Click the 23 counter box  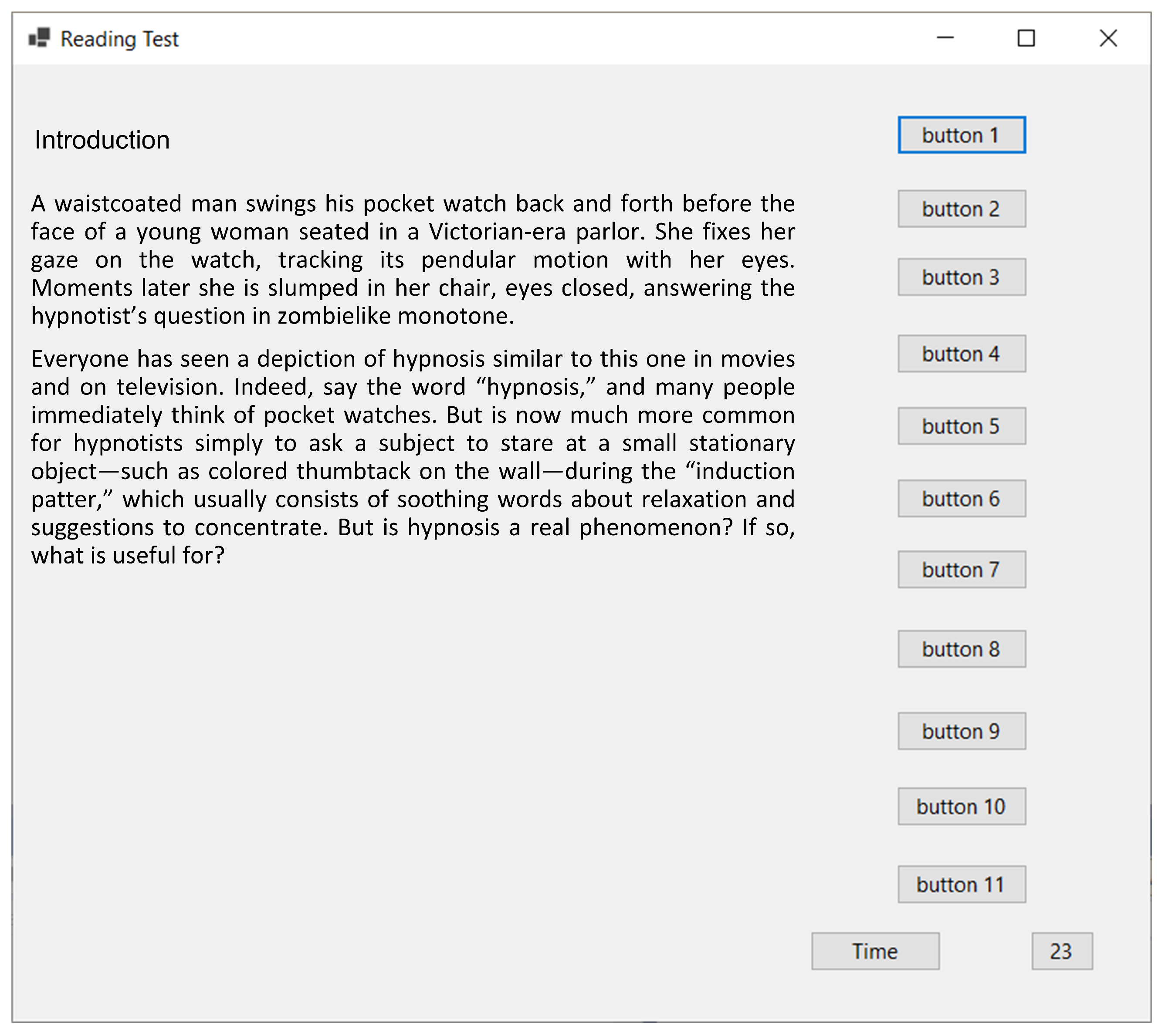tap(1061, 951)
